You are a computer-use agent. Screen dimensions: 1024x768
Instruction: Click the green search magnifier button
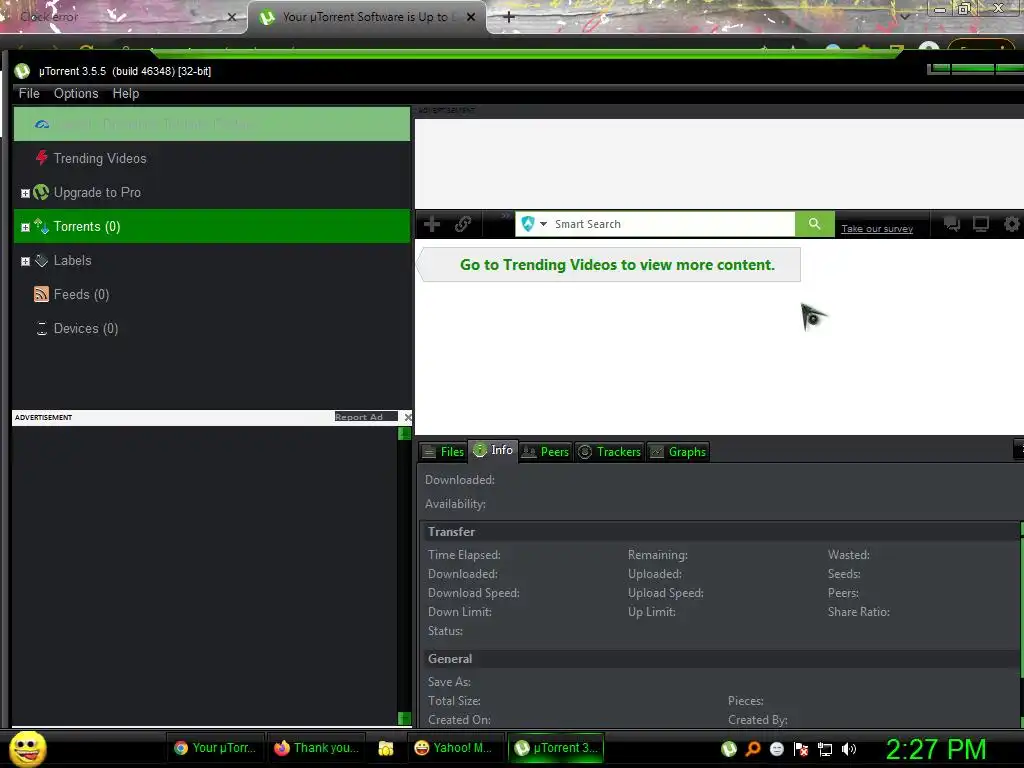tap(814, 224)
